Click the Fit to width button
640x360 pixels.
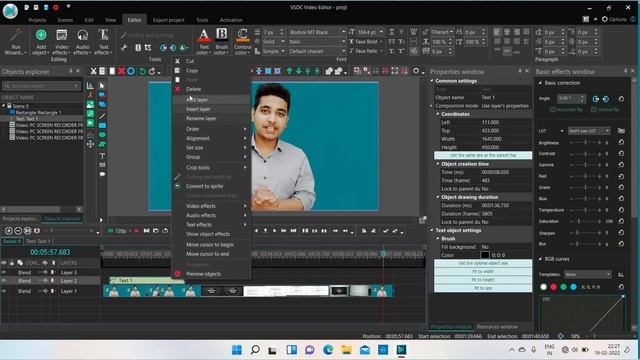(x=483, y=272)
